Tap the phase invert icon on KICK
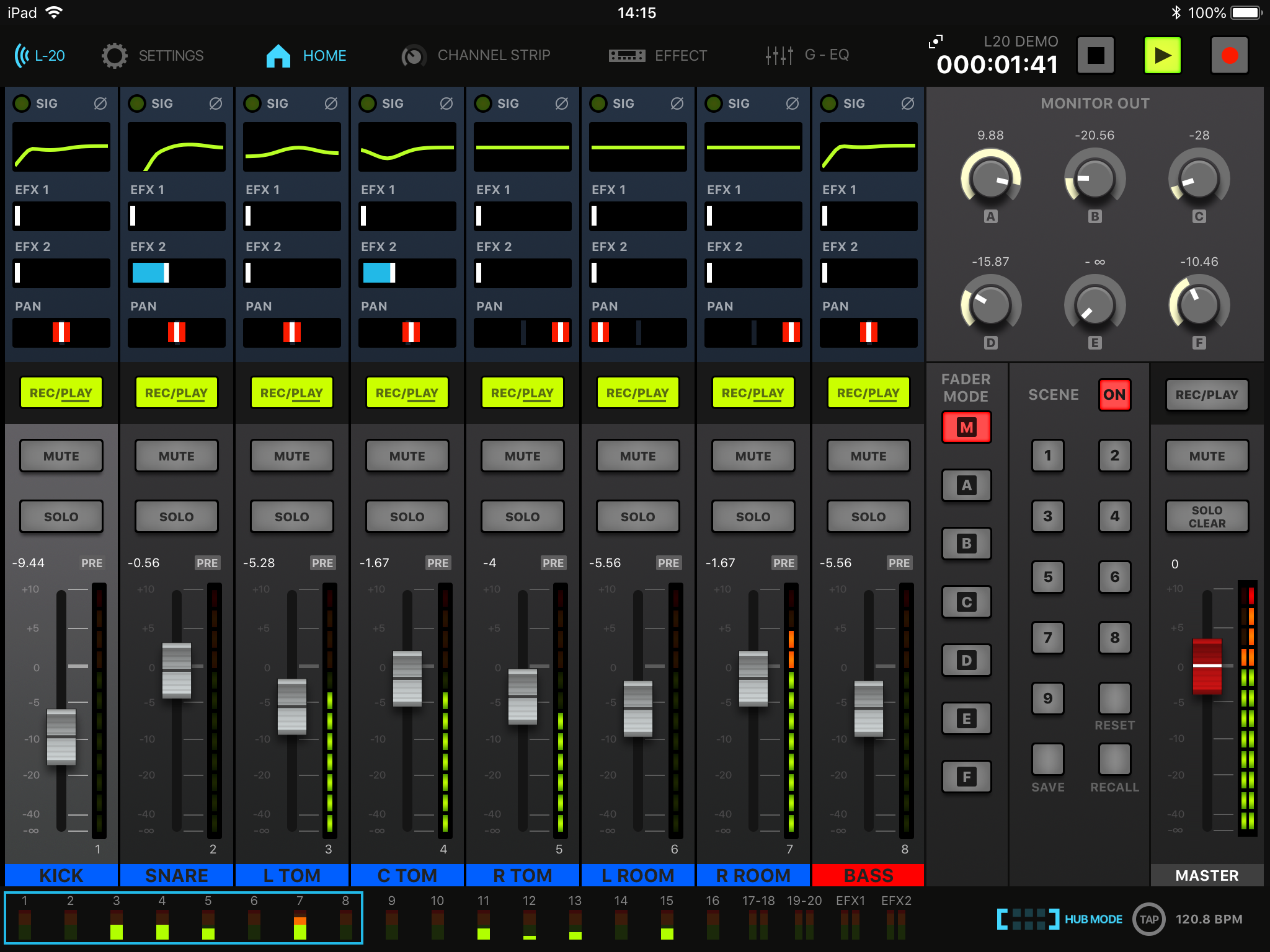The image size is (1270, 952). (x=100, y=104)
